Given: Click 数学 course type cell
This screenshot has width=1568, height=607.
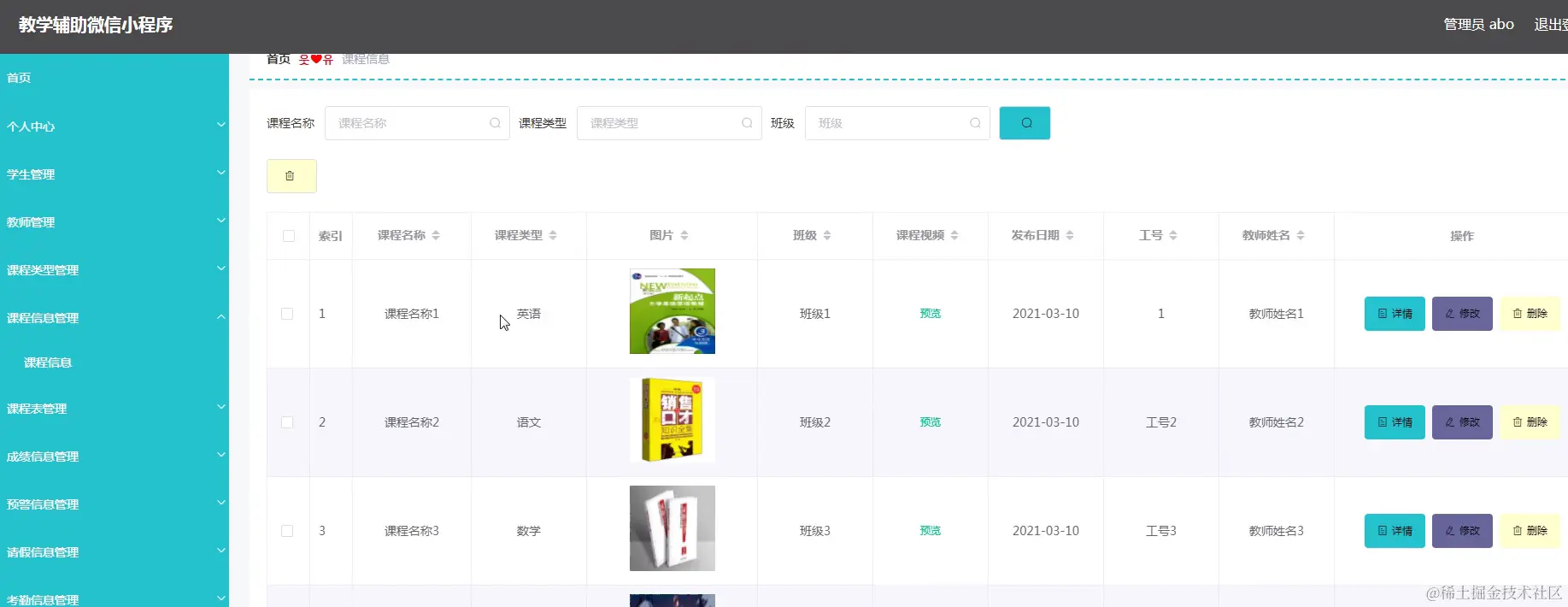Looking at the screenshot, I should (x=529, y=531).
